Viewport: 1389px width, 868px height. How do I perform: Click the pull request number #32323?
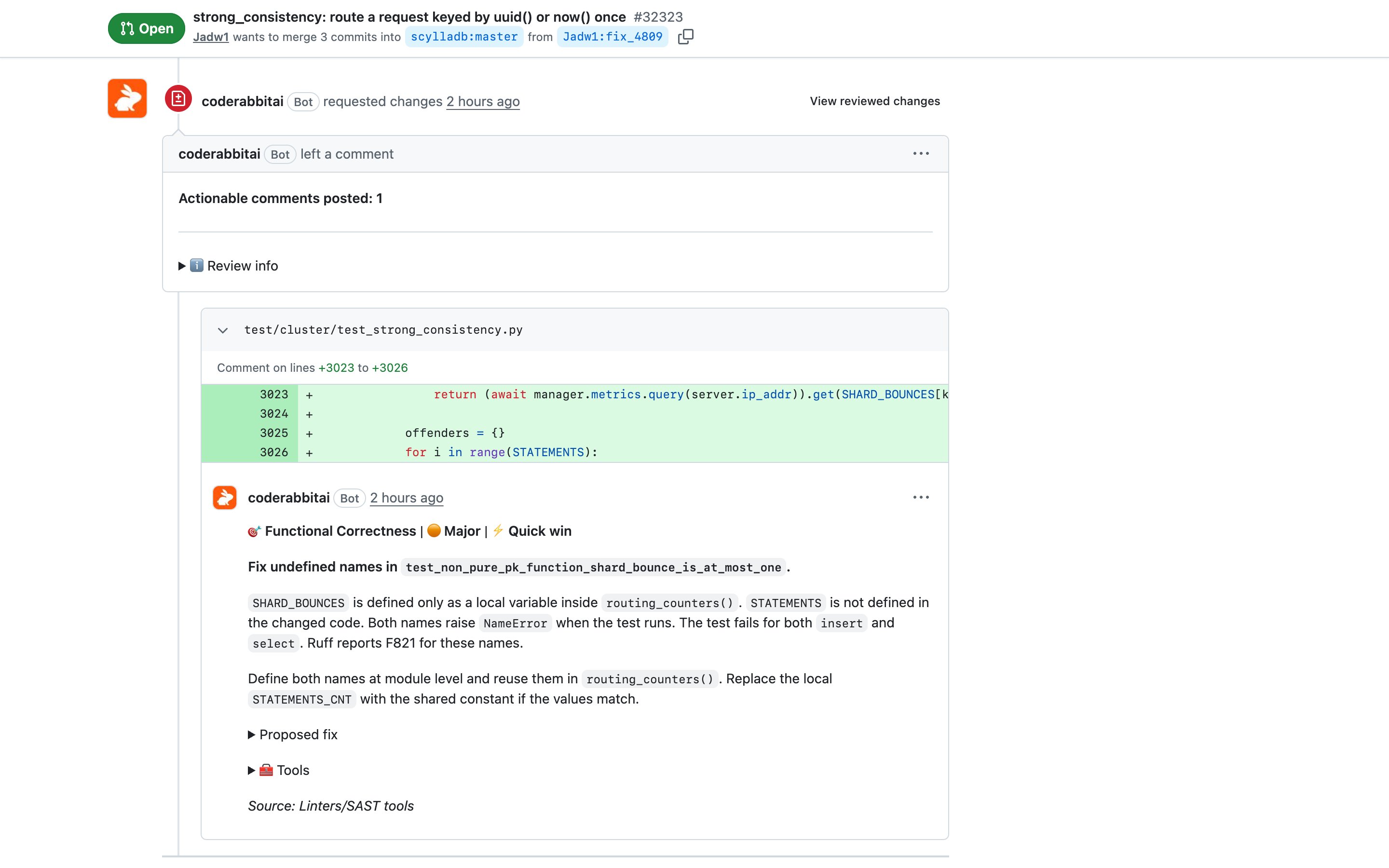658,17
